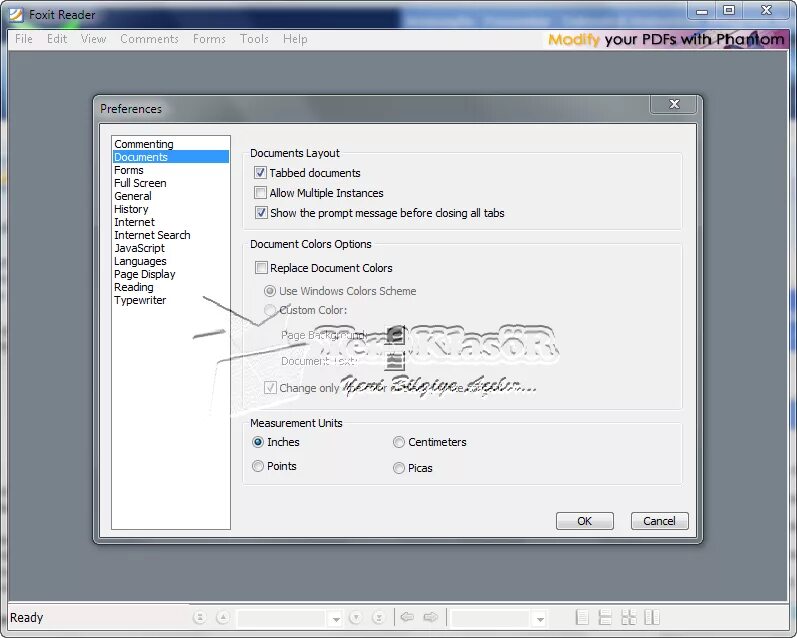Enable Allow Multiple Instances checkbox
Screen dimensions: 797x638
click(260, 193)
